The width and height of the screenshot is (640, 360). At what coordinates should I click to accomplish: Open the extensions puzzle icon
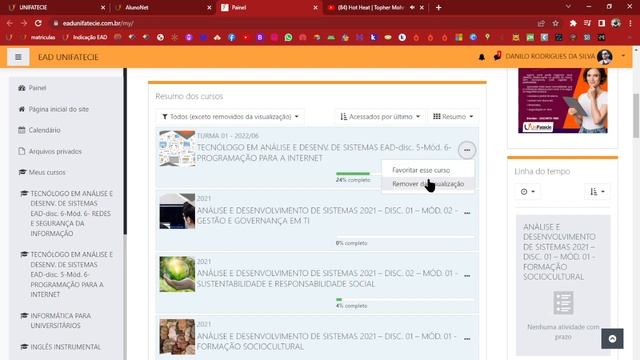[573, 23]
